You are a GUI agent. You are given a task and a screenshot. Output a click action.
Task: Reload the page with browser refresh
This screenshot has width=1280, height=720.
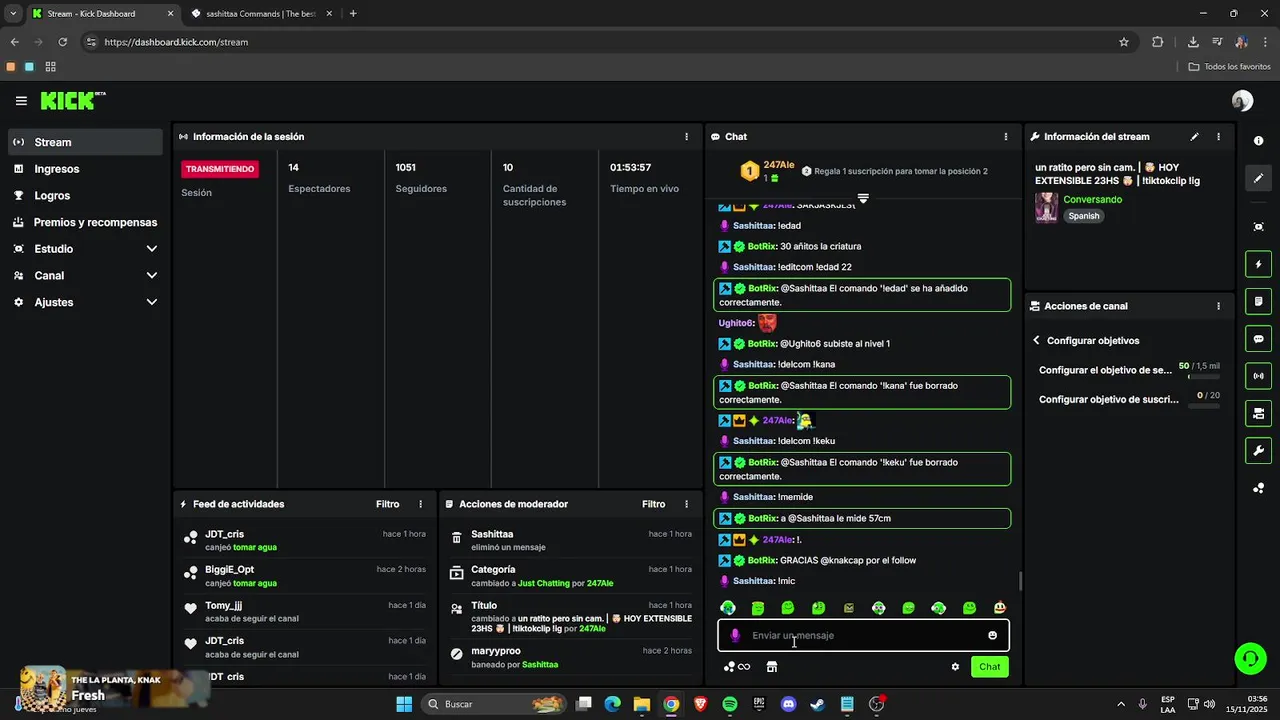click(62, 42)
